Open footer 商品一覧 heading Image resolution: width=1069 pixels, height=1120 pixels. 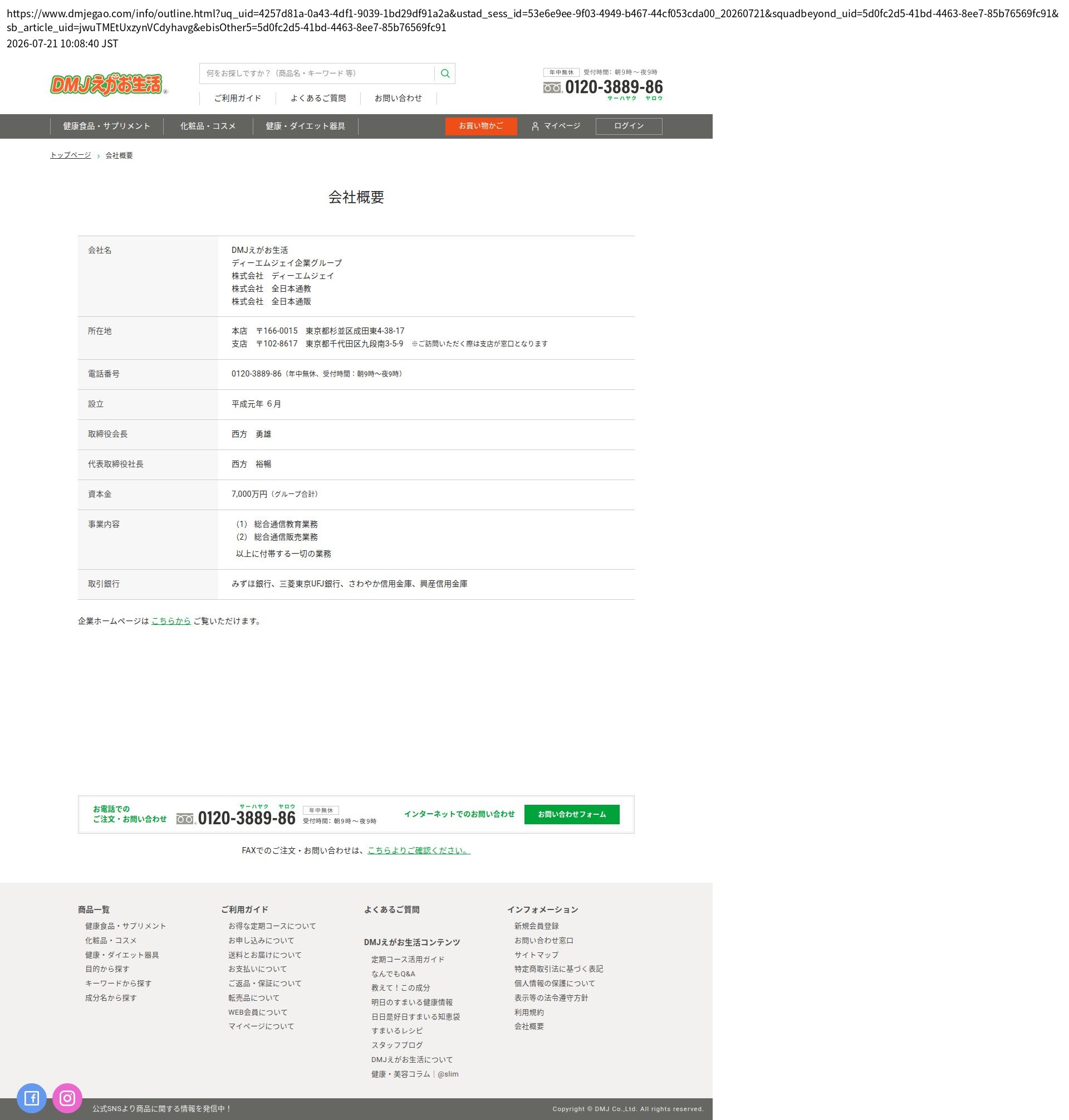click(x=94, y=909)
